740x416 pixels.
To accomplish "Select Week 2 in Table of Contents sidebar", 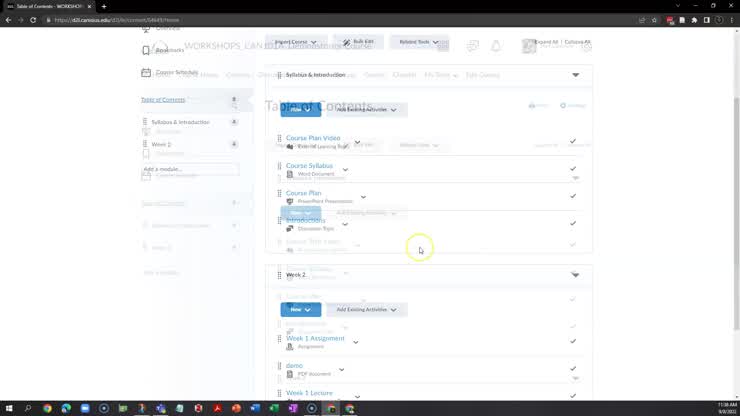I will pyautogui.click(x=161, y=145).
